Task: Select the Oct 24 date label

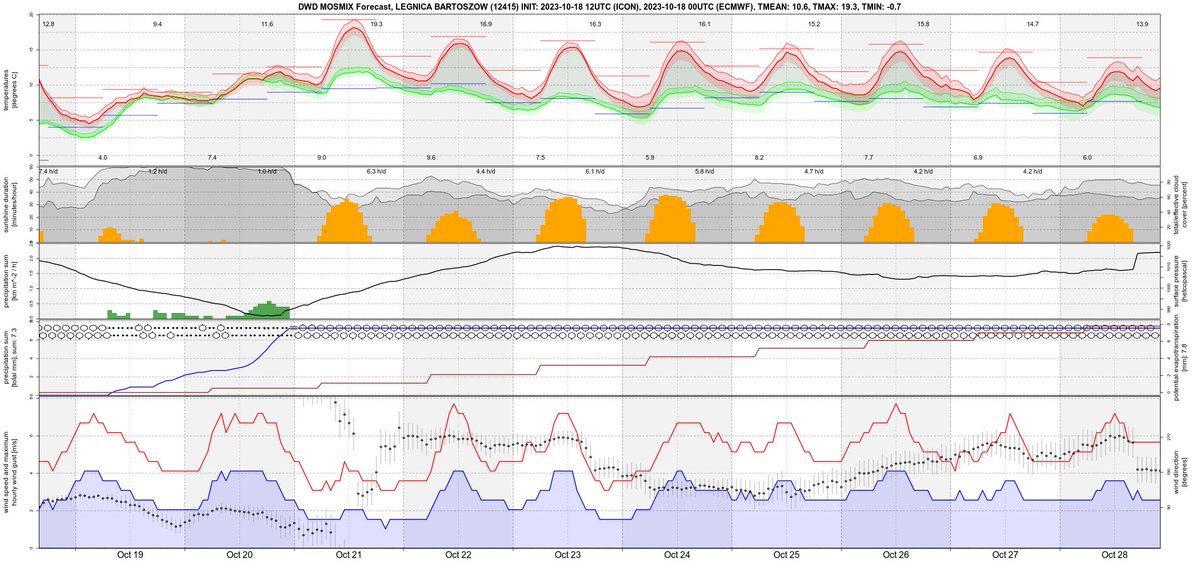Action: 677,554
